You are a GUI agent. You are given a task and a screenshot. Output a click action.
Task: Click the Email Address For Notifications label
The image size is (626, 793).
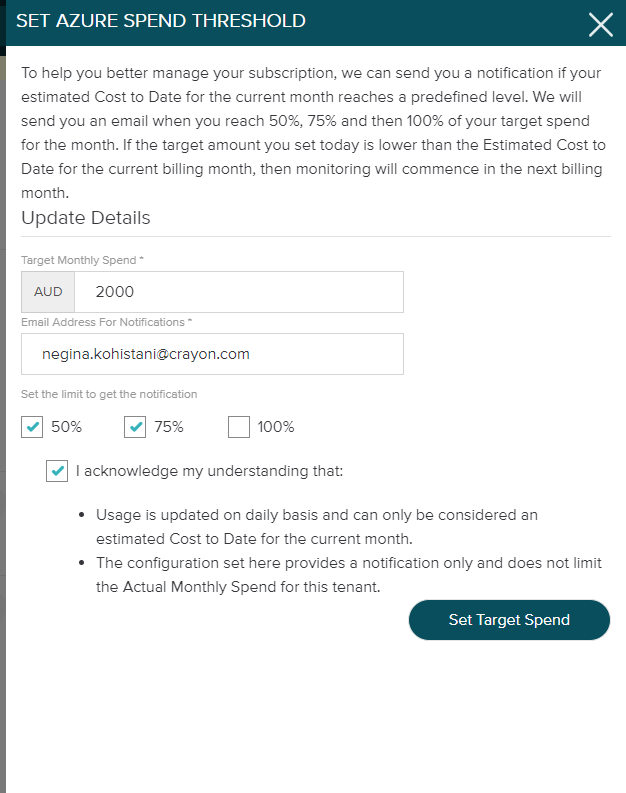coord(106,322)
